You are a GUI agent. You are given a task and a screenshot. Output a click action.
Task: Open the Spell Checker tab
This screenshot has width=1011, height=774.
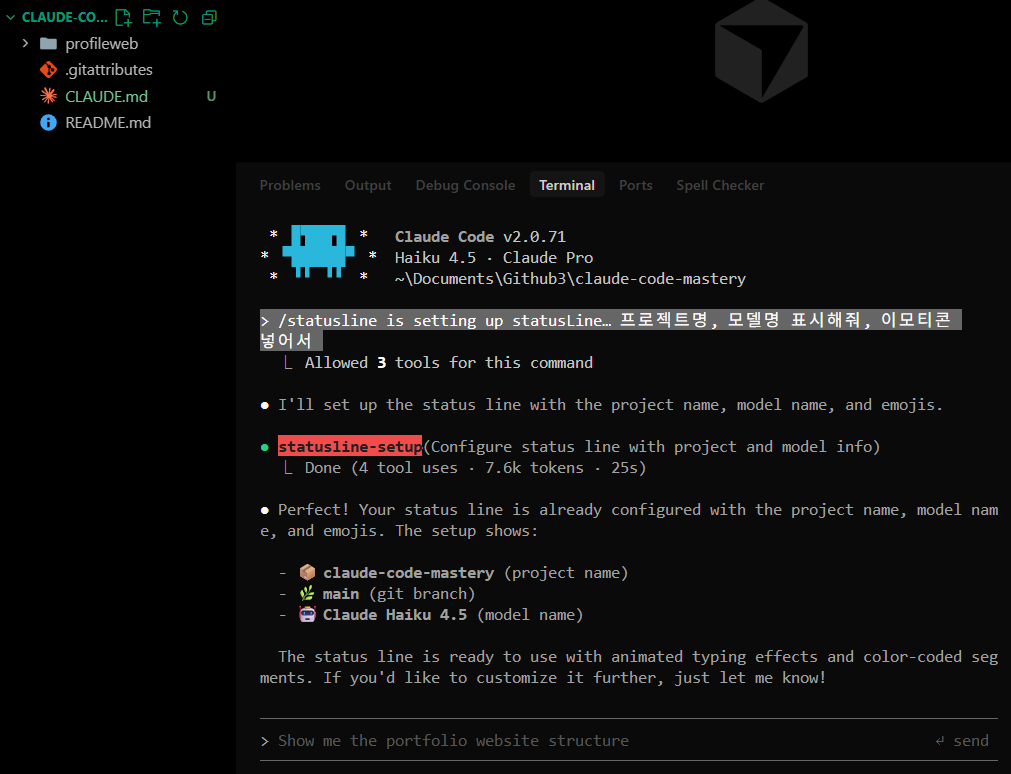(x=720, y=185)
